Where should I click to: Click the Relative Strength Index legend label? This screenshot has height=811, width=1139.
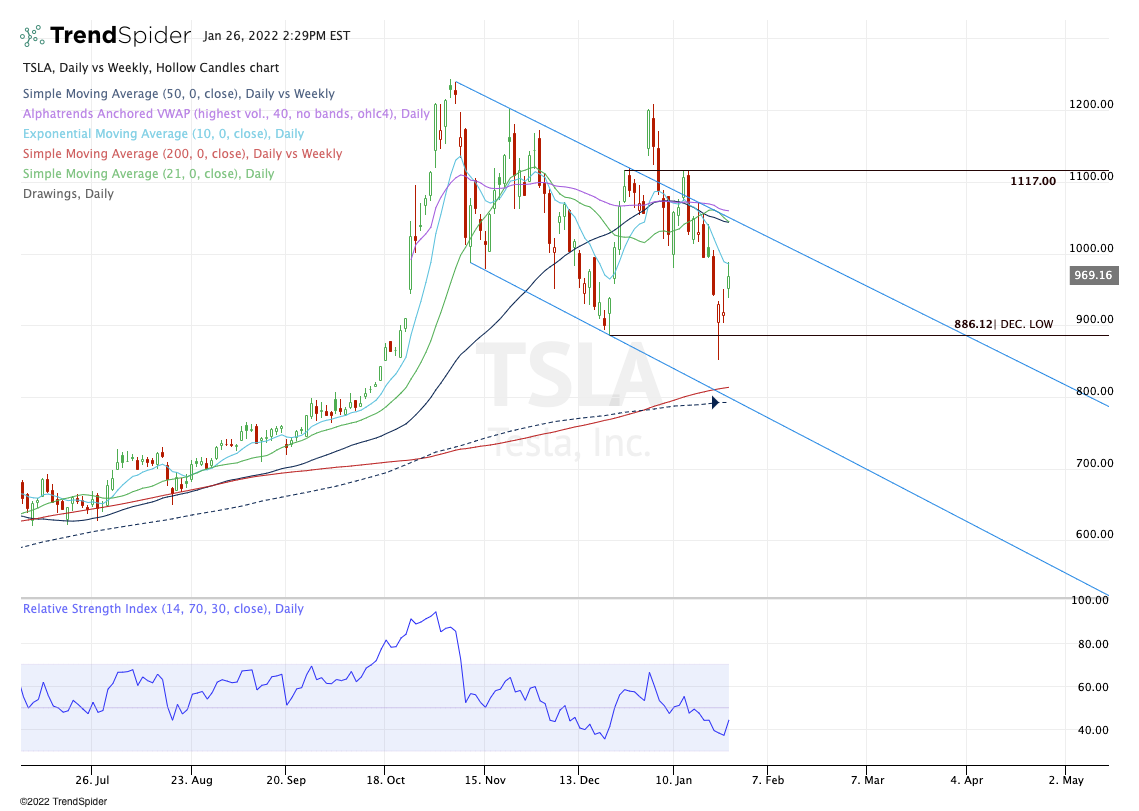point(163,609)
